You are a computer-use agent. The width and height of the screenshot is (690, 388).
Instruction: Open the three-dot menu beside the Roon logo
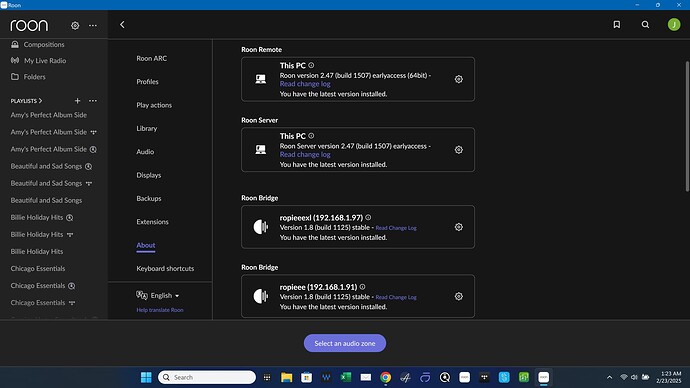tap(93, 26)
